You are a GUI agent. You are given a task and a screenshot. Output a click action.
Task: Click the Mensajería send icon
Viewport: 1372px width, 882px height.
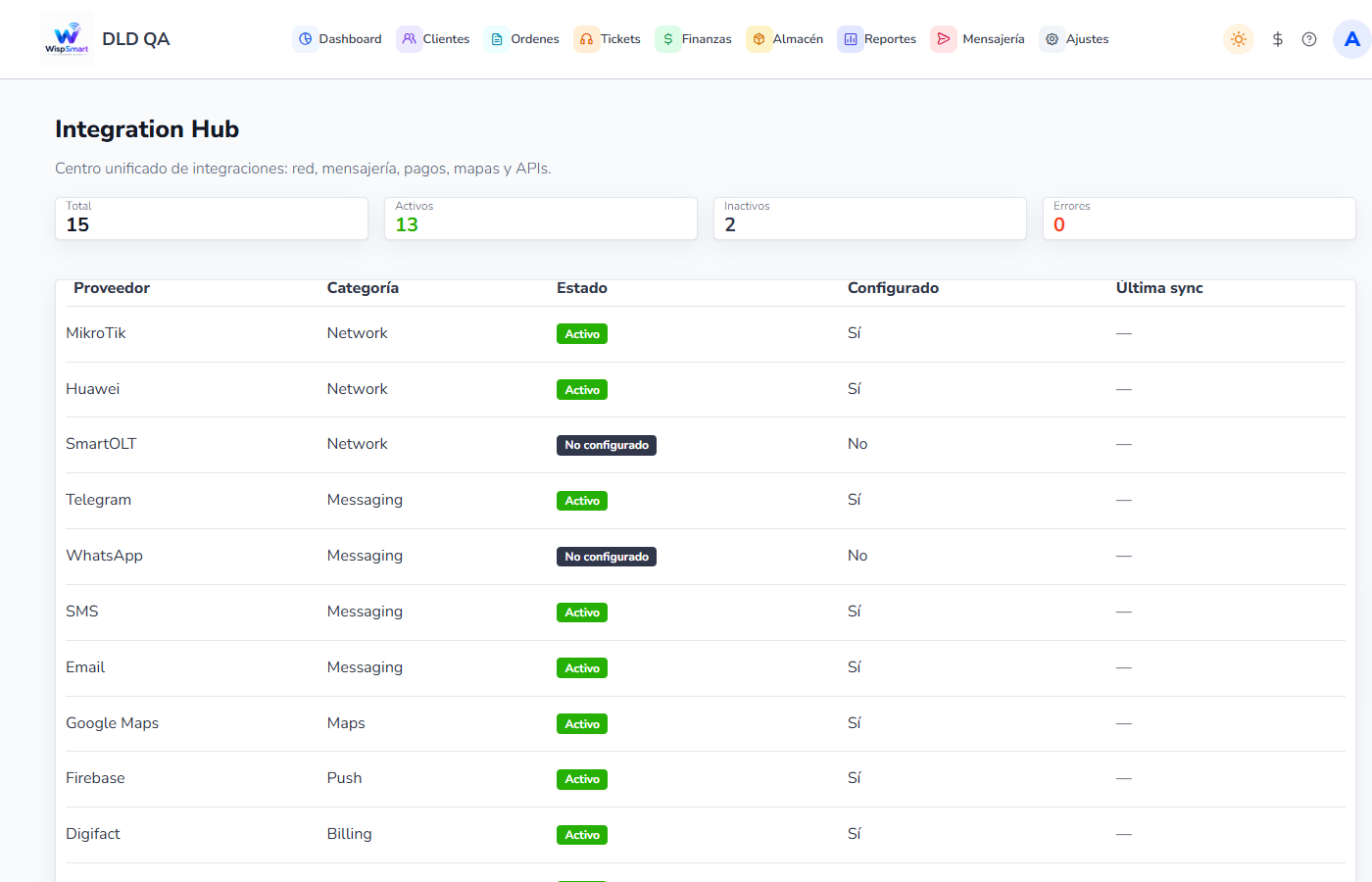944,39
